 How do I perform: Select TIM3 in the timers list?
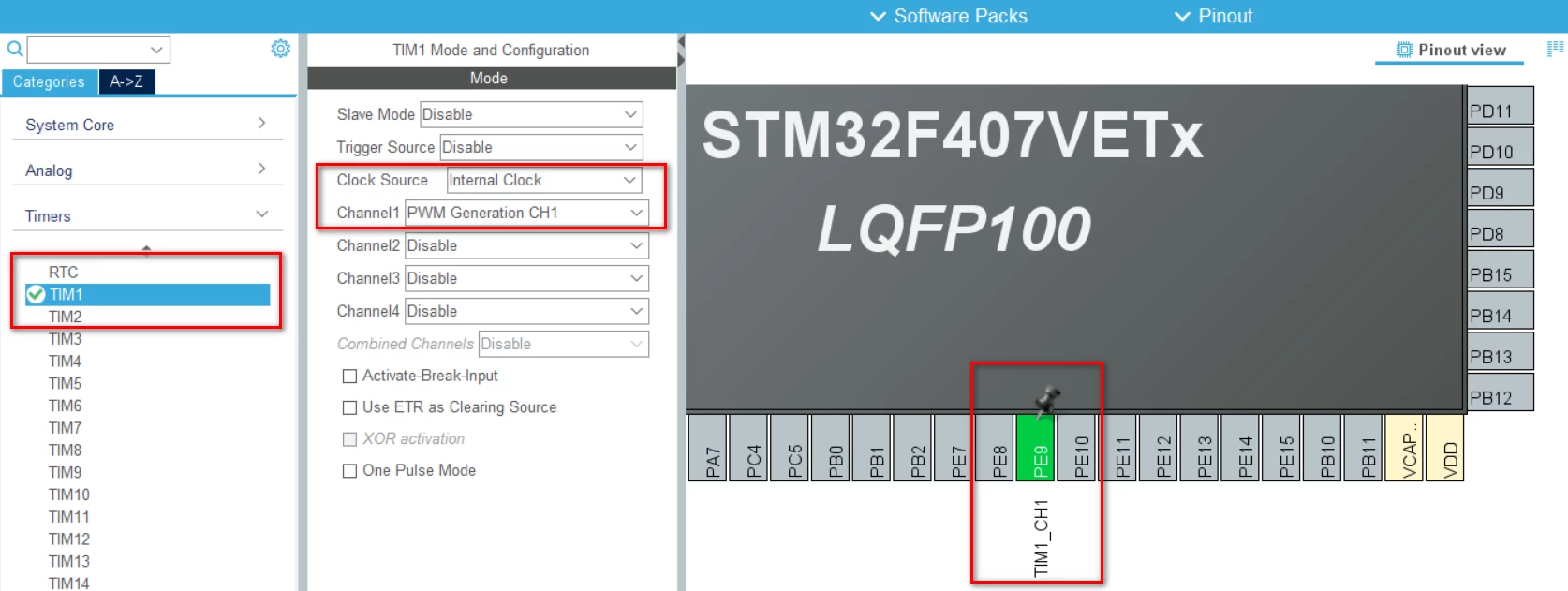(x=66, y=339)
